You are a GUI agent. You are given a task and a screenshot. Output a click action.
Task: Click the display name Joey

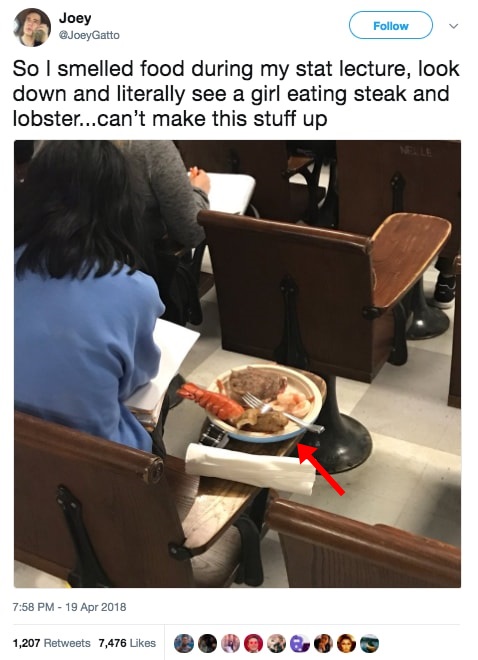75,18
